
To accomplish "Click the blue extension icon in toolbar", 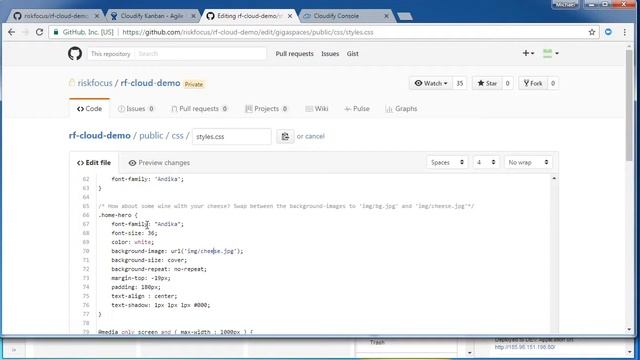I will click(x=608, y=32).
